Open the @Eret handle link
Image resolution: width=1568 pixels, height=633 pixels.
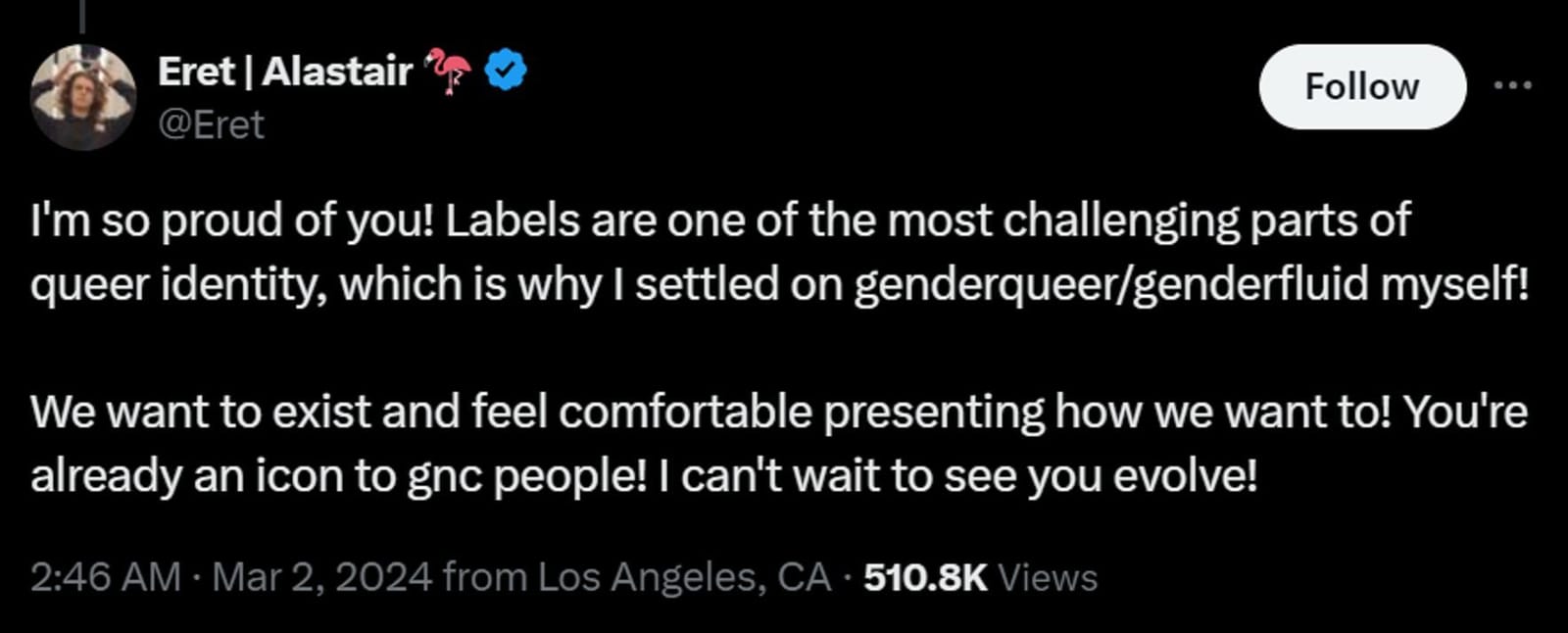[211, 125]
